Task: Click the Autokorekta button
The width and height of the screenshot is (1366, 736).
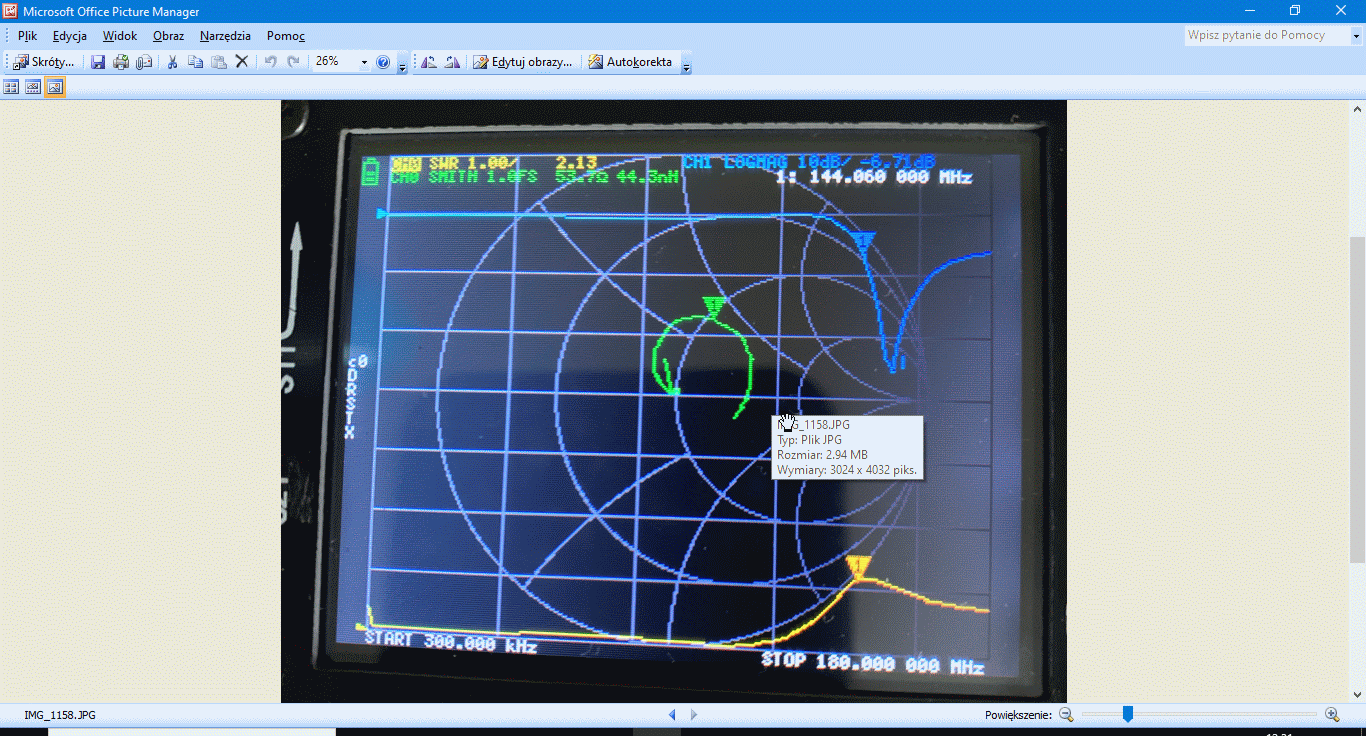Action: pos(630,62)
